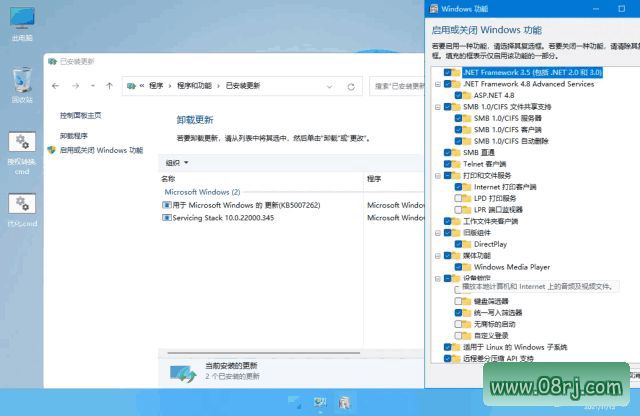Click 程序和功能 breadcrumb in address bar
640x416 pixels.
[x=194, y=86]
